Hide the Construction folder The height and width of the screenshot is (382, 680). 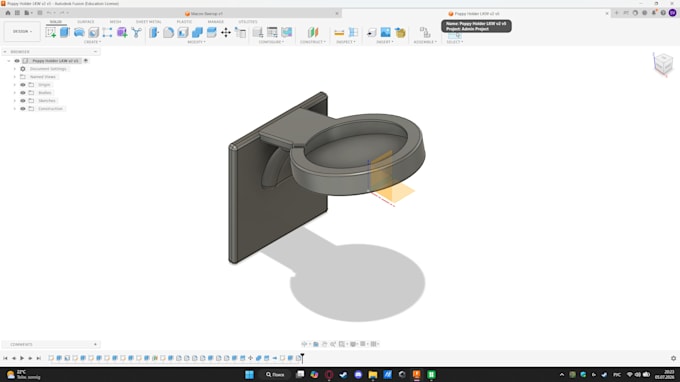tap(23, 109)
